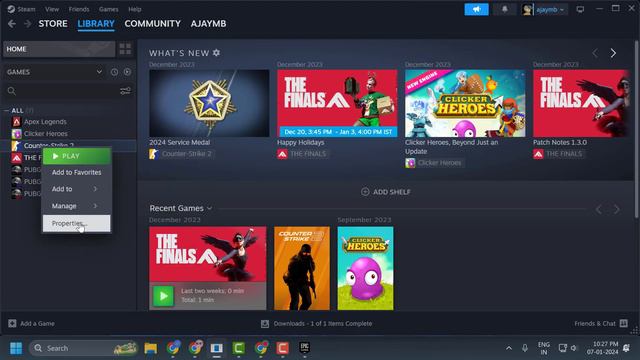Screen dimensions: 640x360
Task: Click Add a Game link
Action: (x=37, y=323)
